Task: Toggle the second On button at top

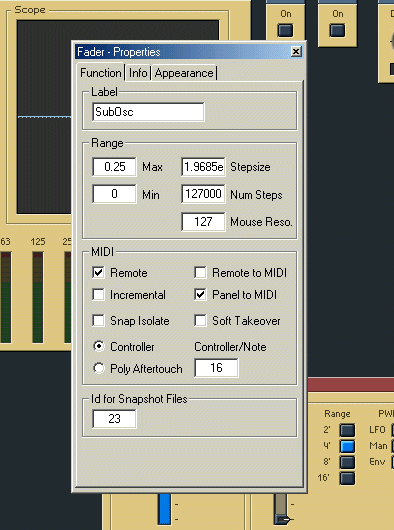Action: coord(337,30)
